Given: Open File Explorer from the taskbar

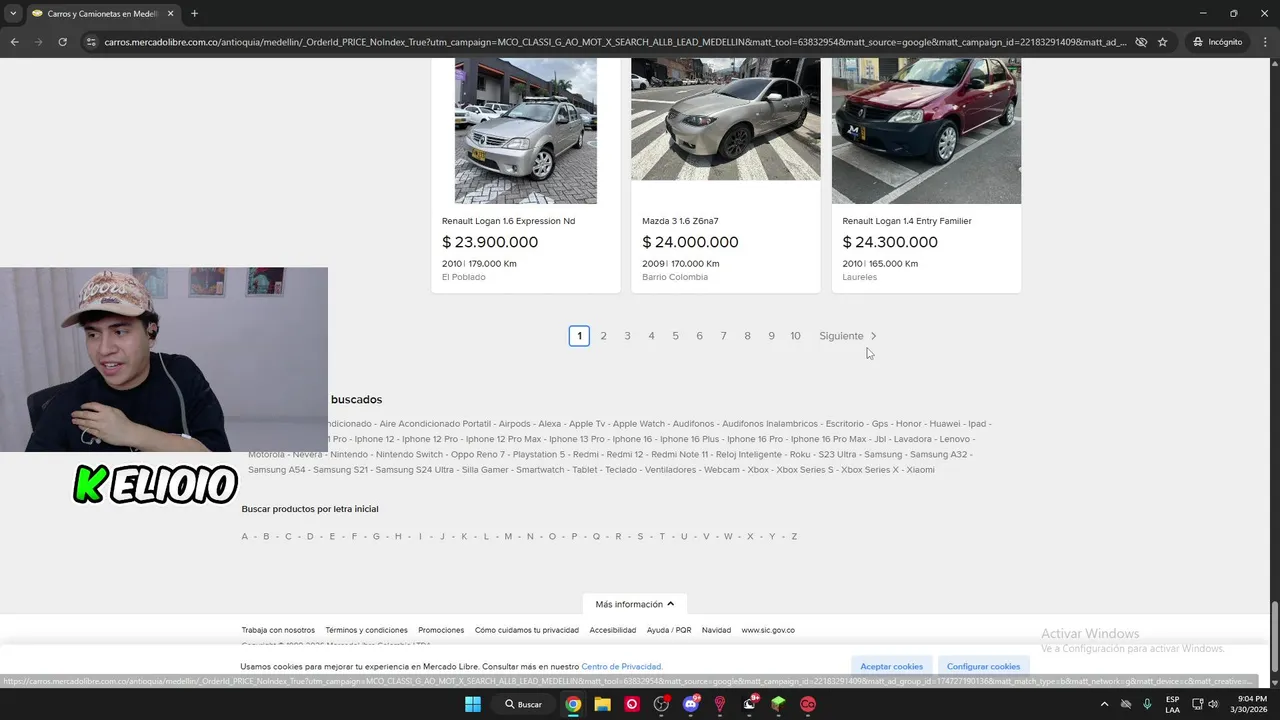Looking at the screenshot, I should [602, 704].
